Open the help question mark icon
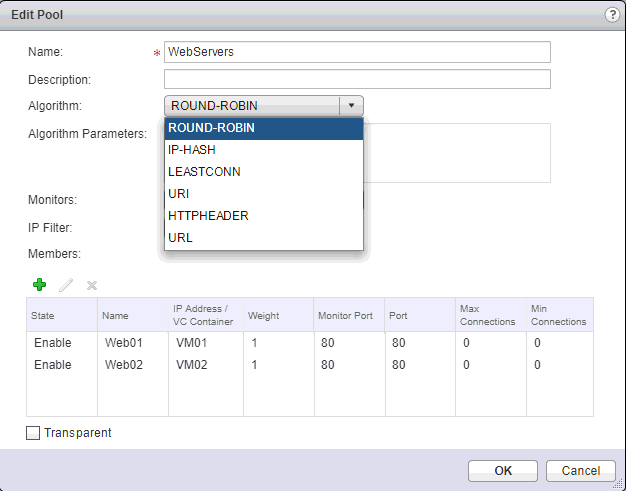Screen dimensions: 626x491 [611, 15]
